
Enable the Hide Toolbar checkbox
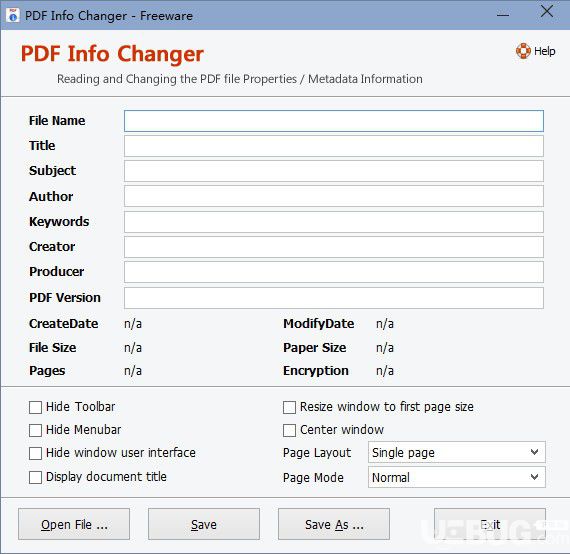click(35, 407)
